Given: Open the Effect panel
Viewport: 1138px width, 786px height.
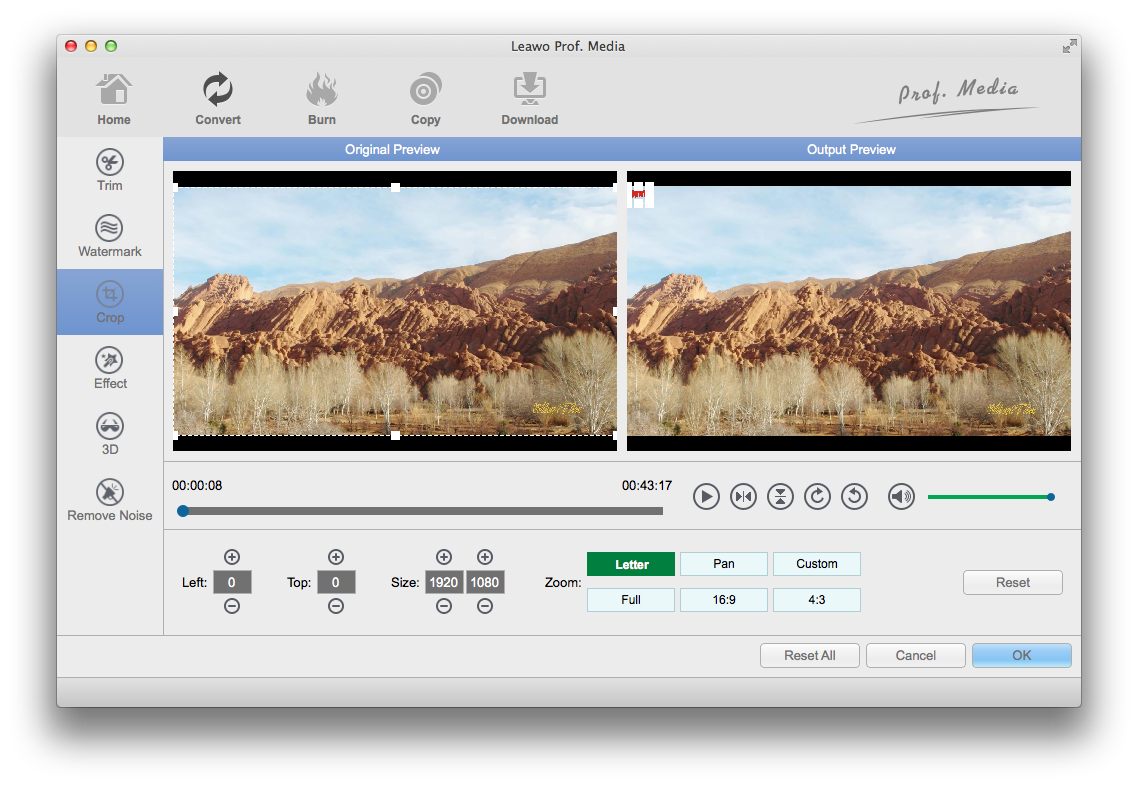Looking at the screenshot, I should (110, 368).
